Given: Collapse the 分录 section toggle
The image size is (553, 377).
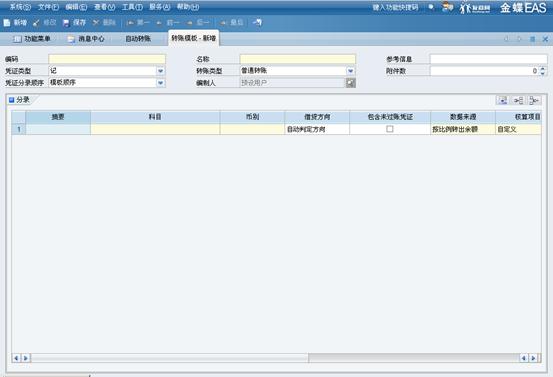Looking at the screenshot, I should point(11,100).
